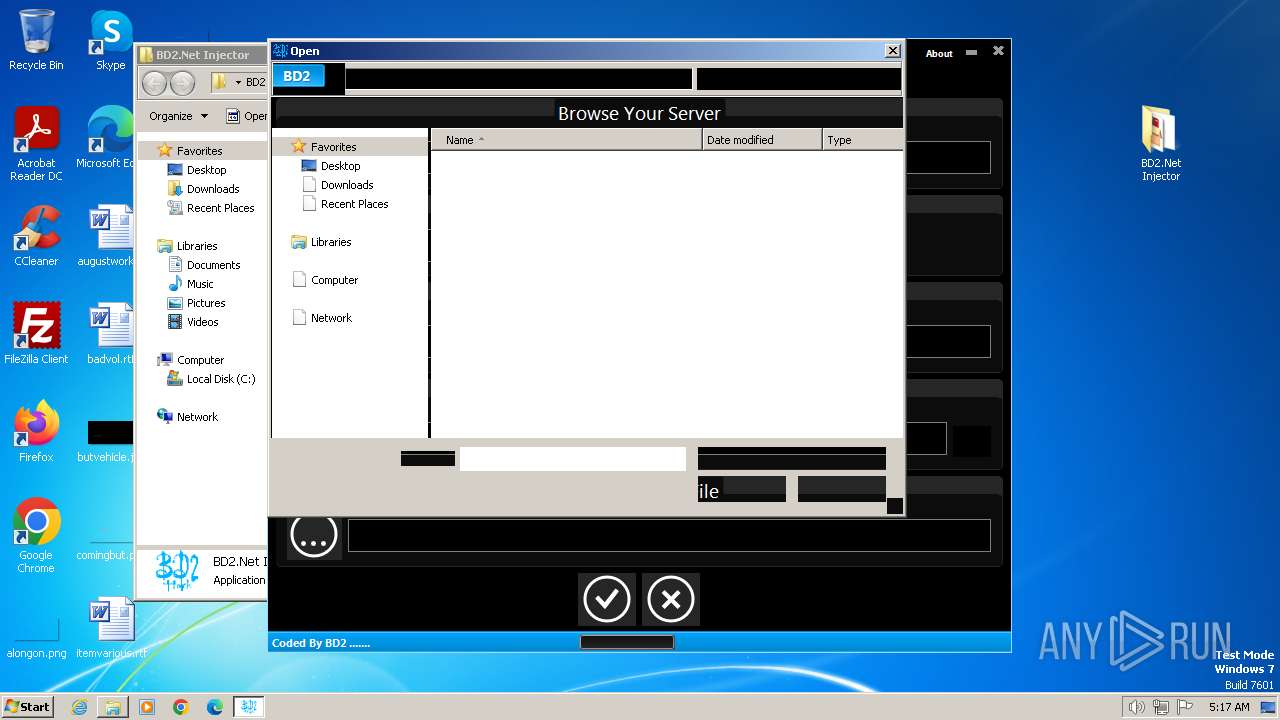Sort by the Name column header
1280x720 pixels.
click(566, 140)
